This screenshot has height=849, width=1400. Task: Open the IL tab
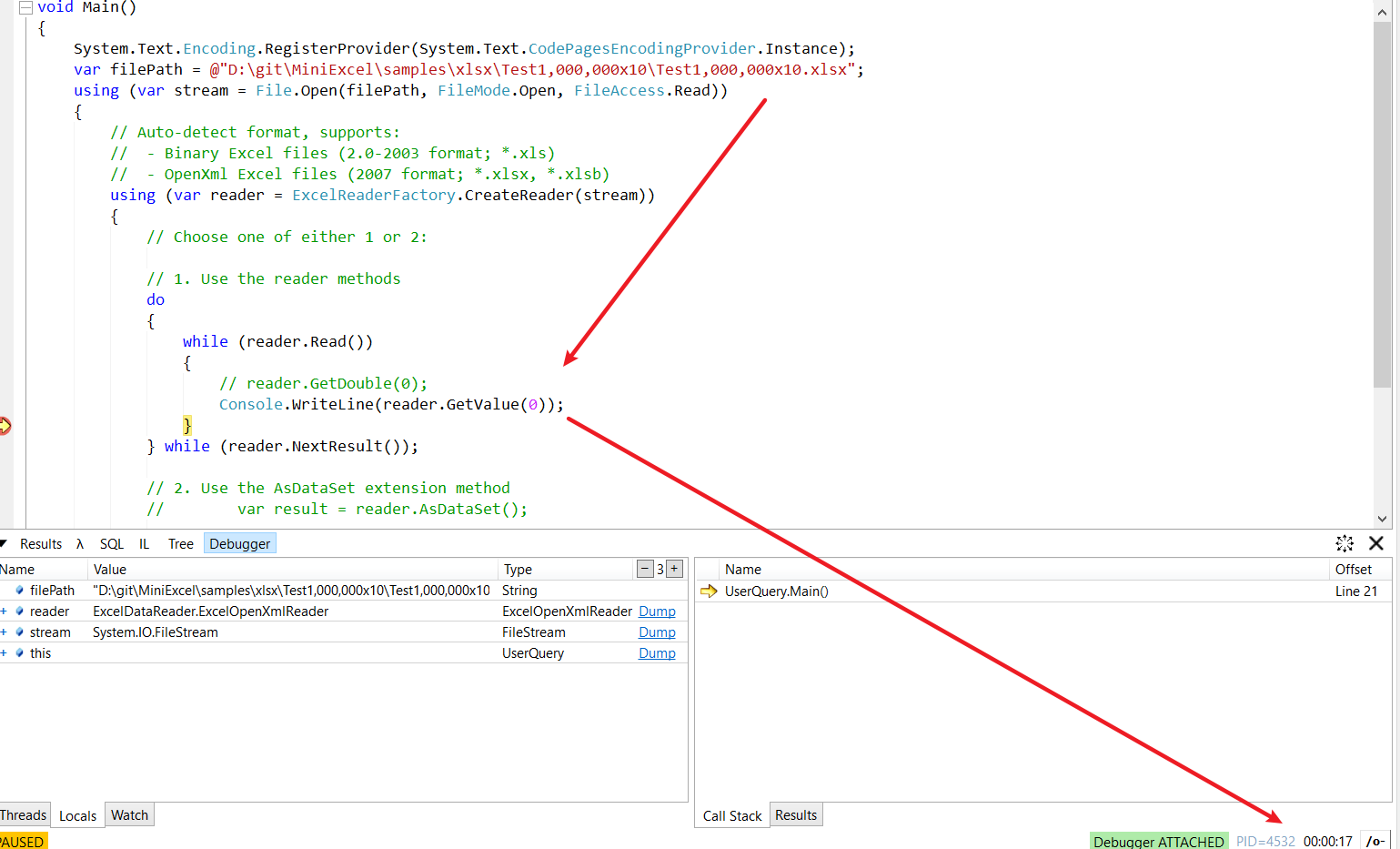tap(144, 543)
